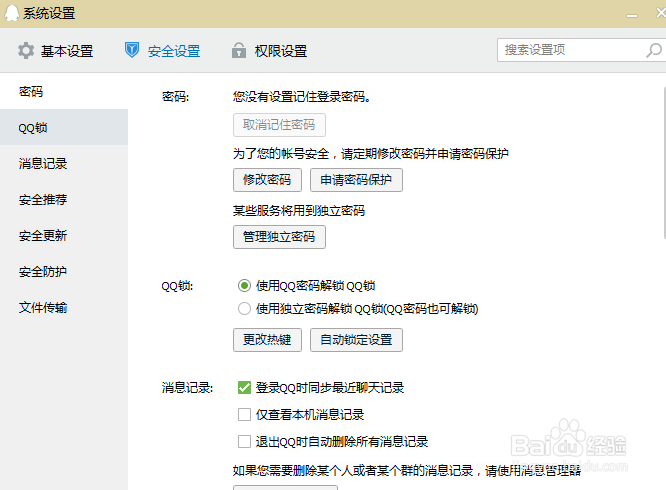This screenshot has width=666, height=490.
Task: Open the 基本设置 tab
Action: click(56, 51)
